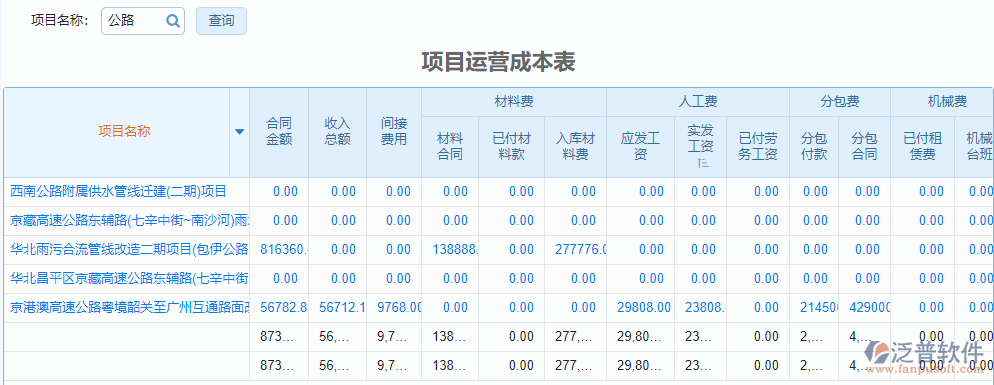Open 京港澳高速公路粤境韶关至广州 project link
Viewport: 994px width, 385px height.
pos(129,308)
